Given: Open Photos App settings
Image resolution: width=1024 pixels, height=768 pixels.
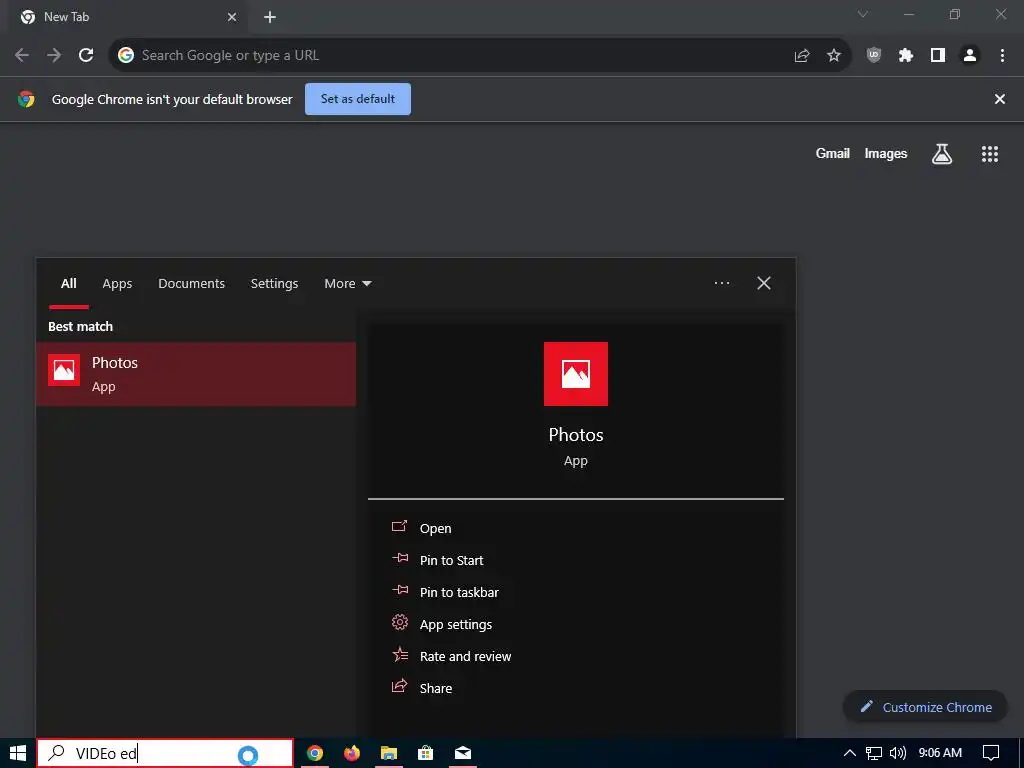Looking at the screenshot, I should click(456, 624).
